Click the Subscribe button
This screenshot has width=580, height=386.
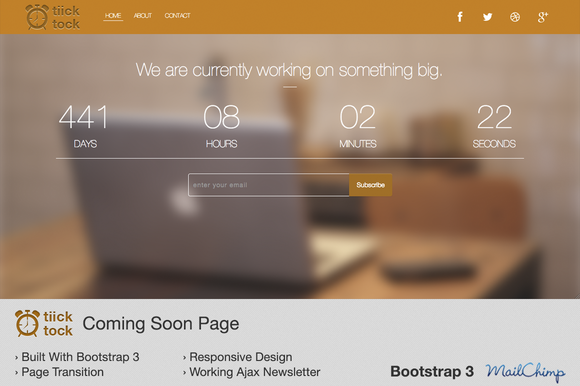370,185
